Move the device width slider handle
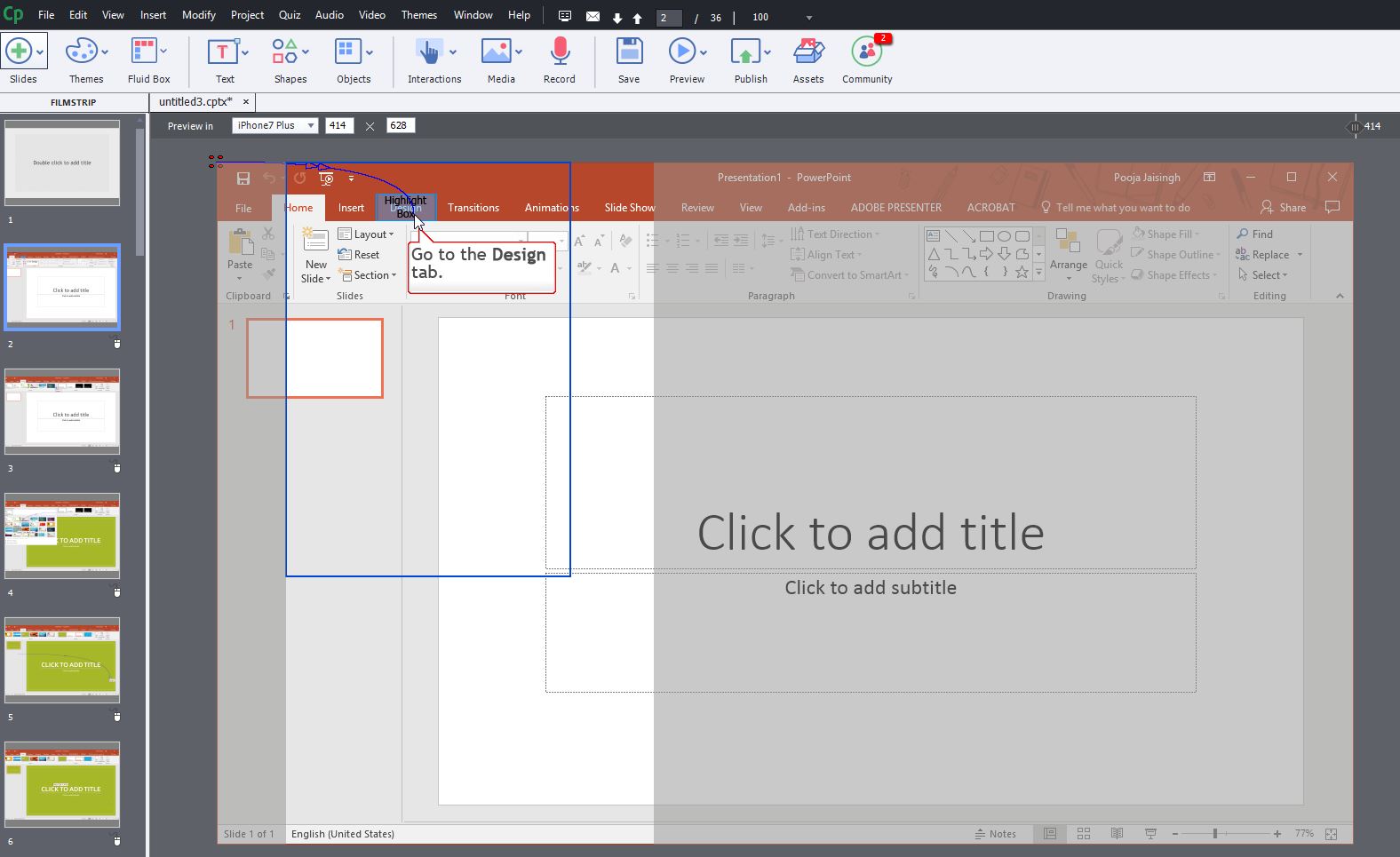This screenshot has height=857, width=1400. (1354, 126)
